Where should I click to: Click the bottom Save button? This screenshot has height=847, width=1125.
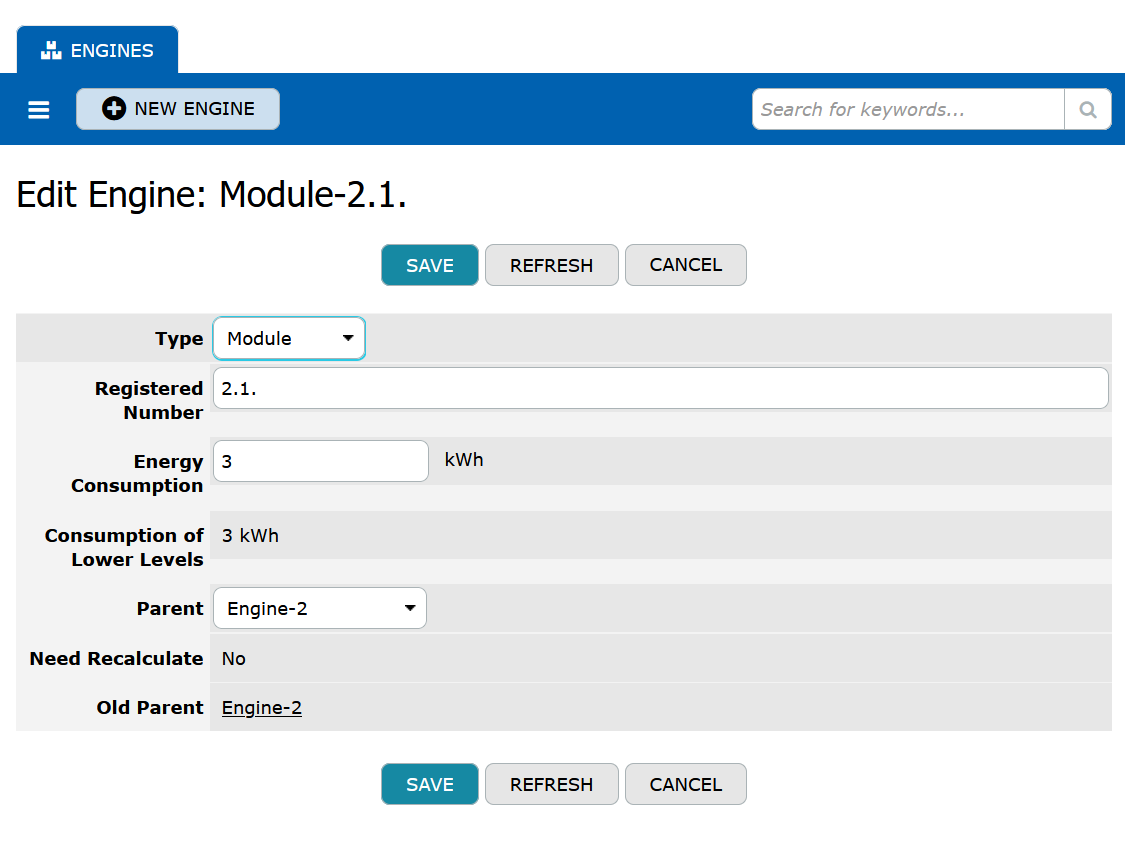tap(430, 785)
